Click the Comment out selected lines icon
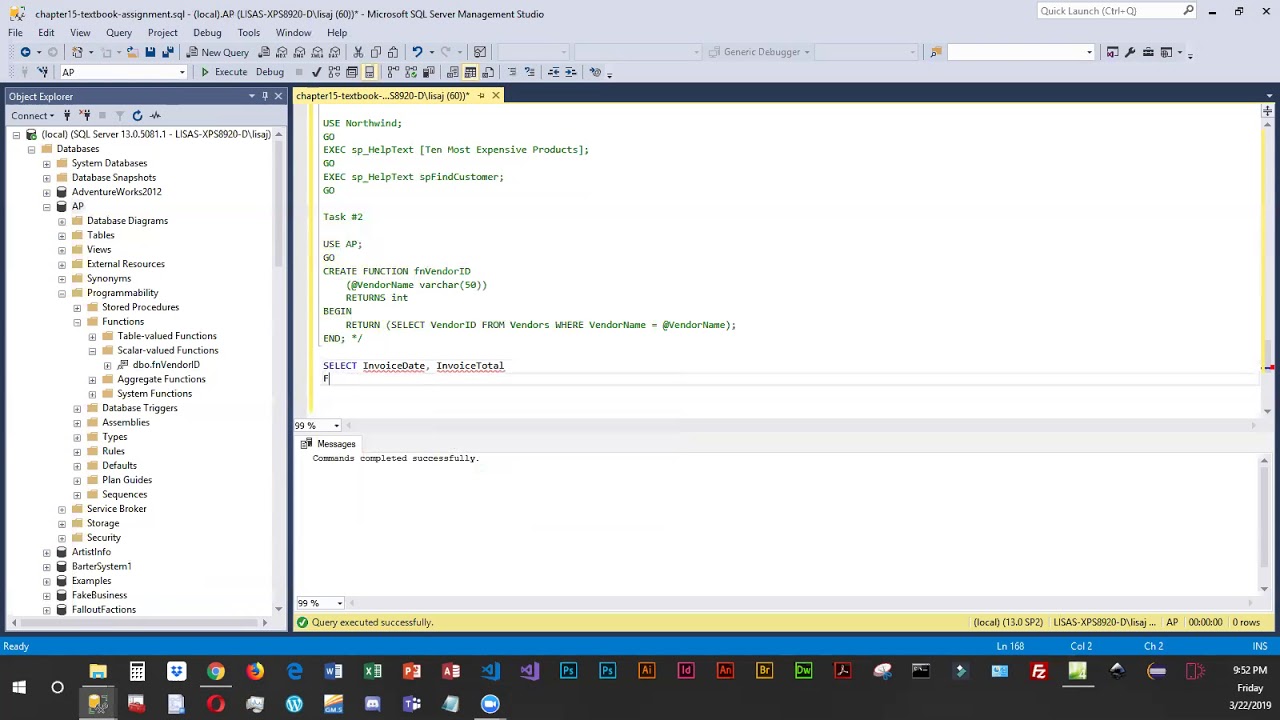Viewport: 1280px width, 720px height. 512,72
